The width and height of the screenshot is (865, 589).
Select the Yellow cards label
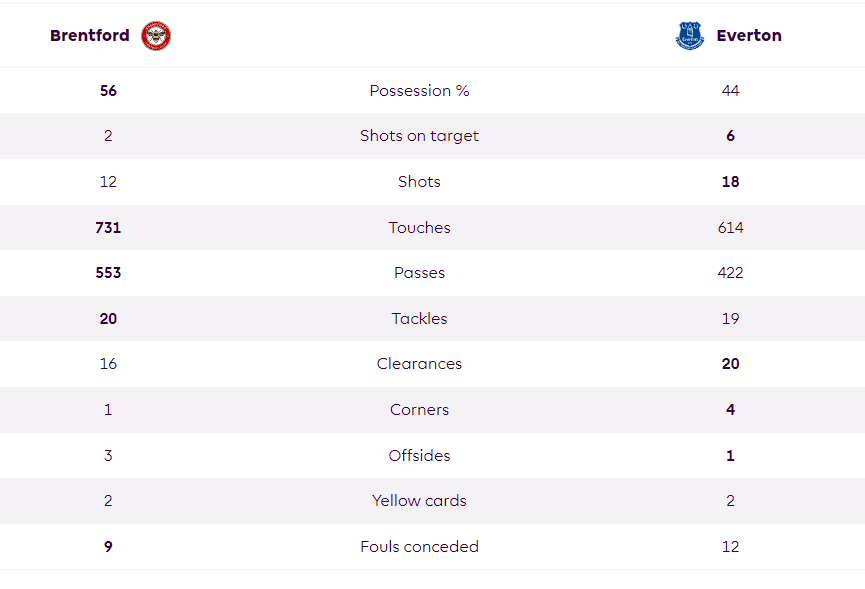(x=419, y=500)
